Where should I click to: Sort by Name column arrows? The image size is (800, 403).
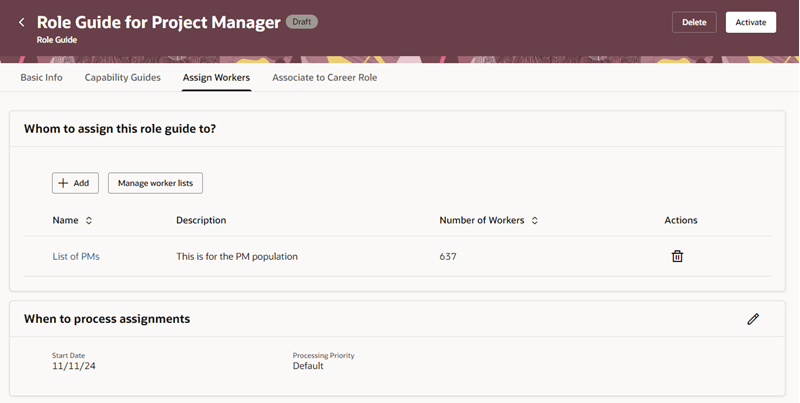tap(89, 220)
